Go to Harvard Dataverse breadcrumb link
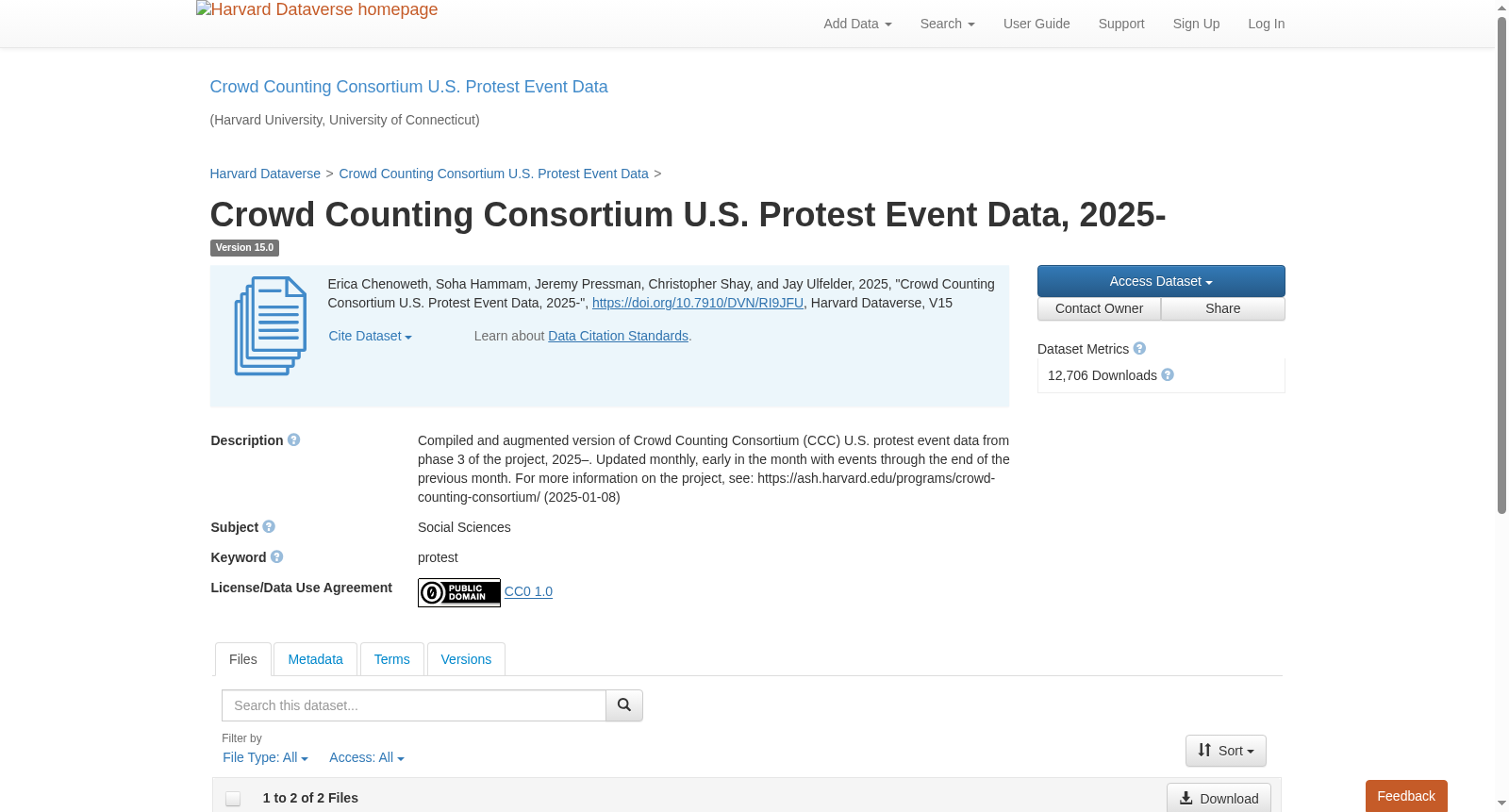 (x=265, y=174)
